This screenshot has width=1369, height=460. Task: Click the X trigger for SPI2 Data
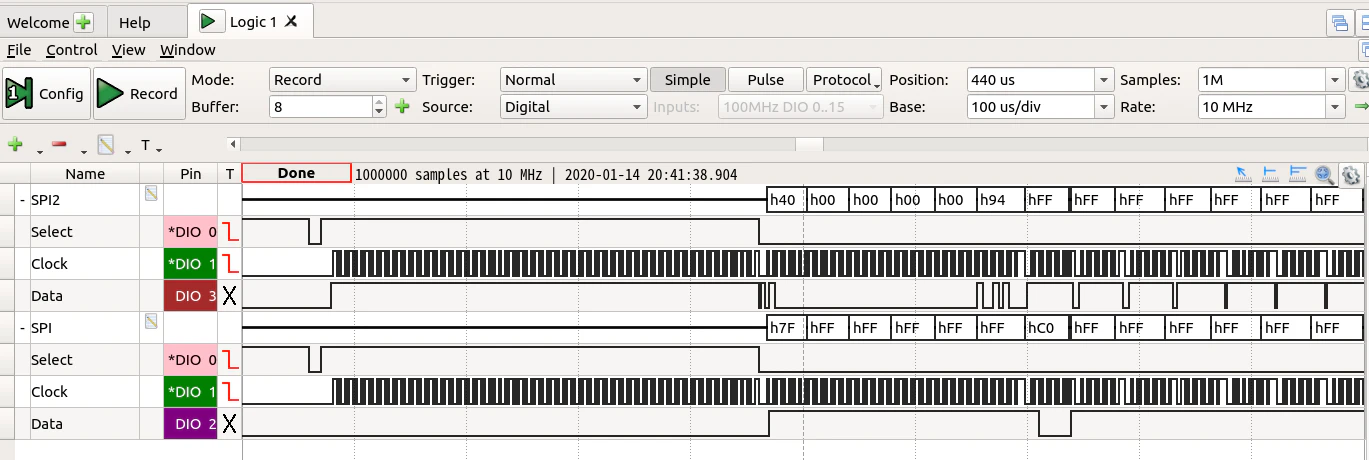pos(230,296)
